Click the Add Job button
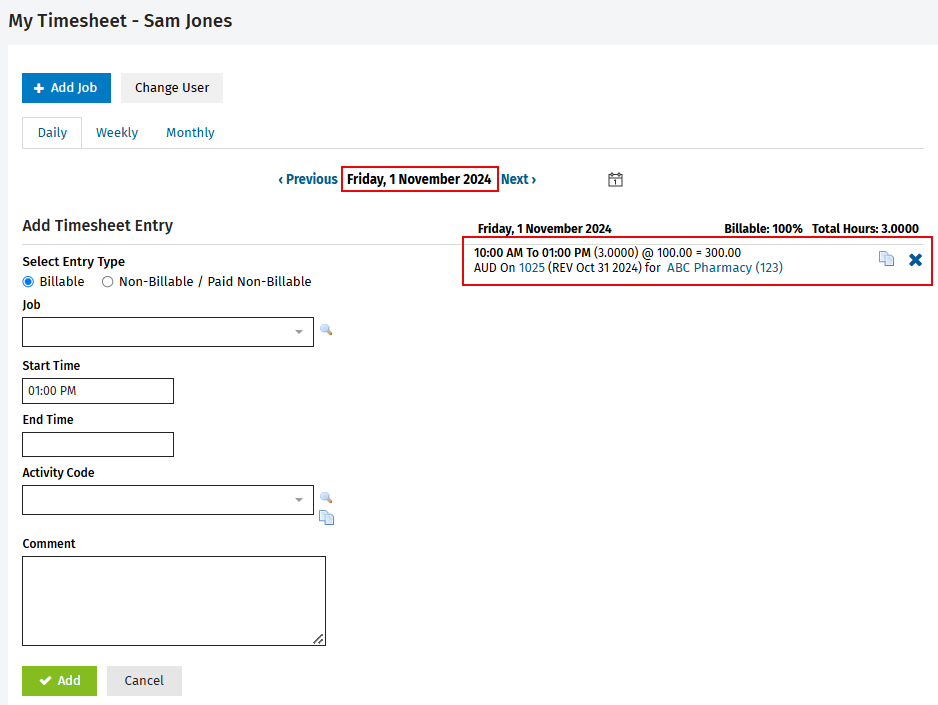 click(66, 88)
